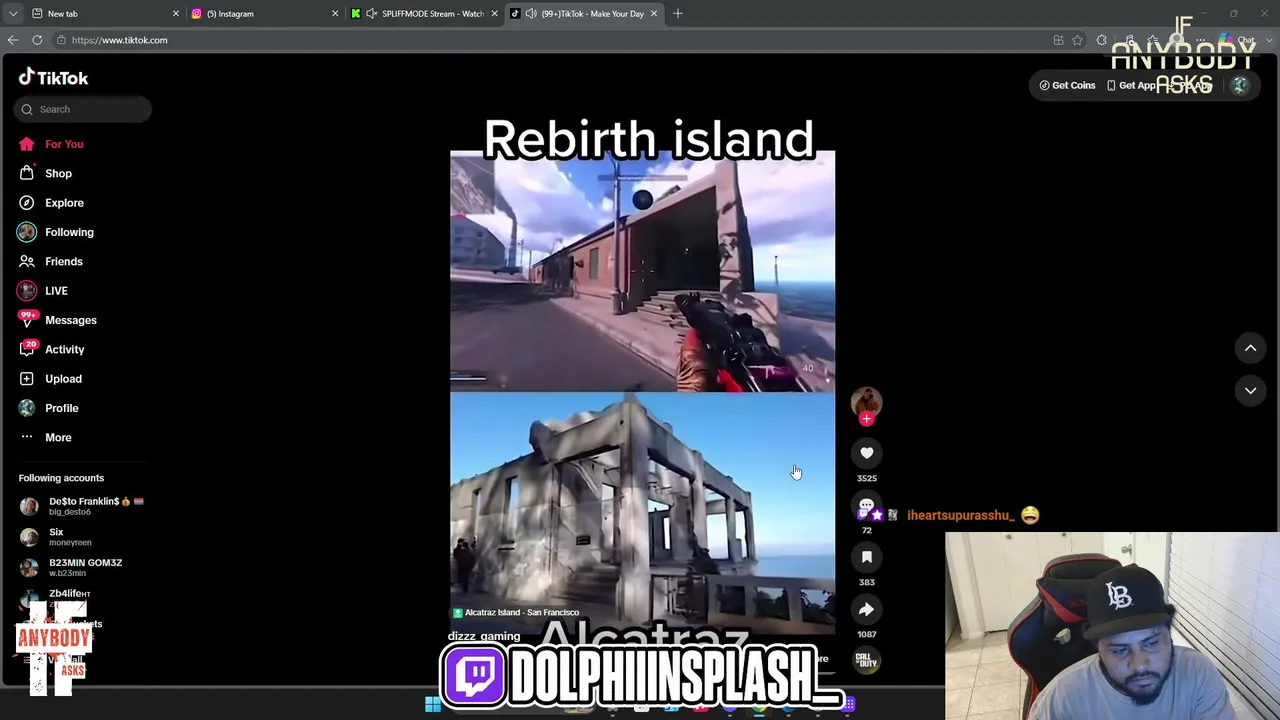Open the Following feed

(69, 232)
